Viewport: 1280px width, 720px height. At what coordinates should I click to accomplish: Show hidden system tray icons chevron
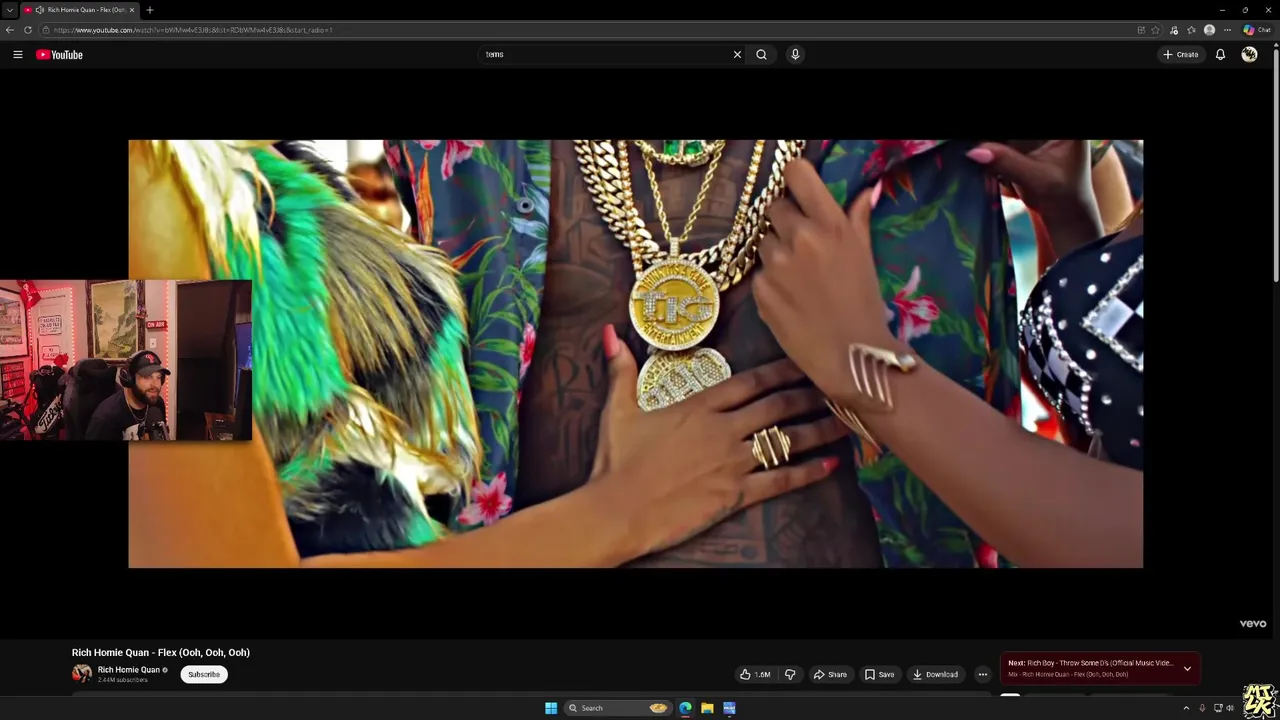1186,708
